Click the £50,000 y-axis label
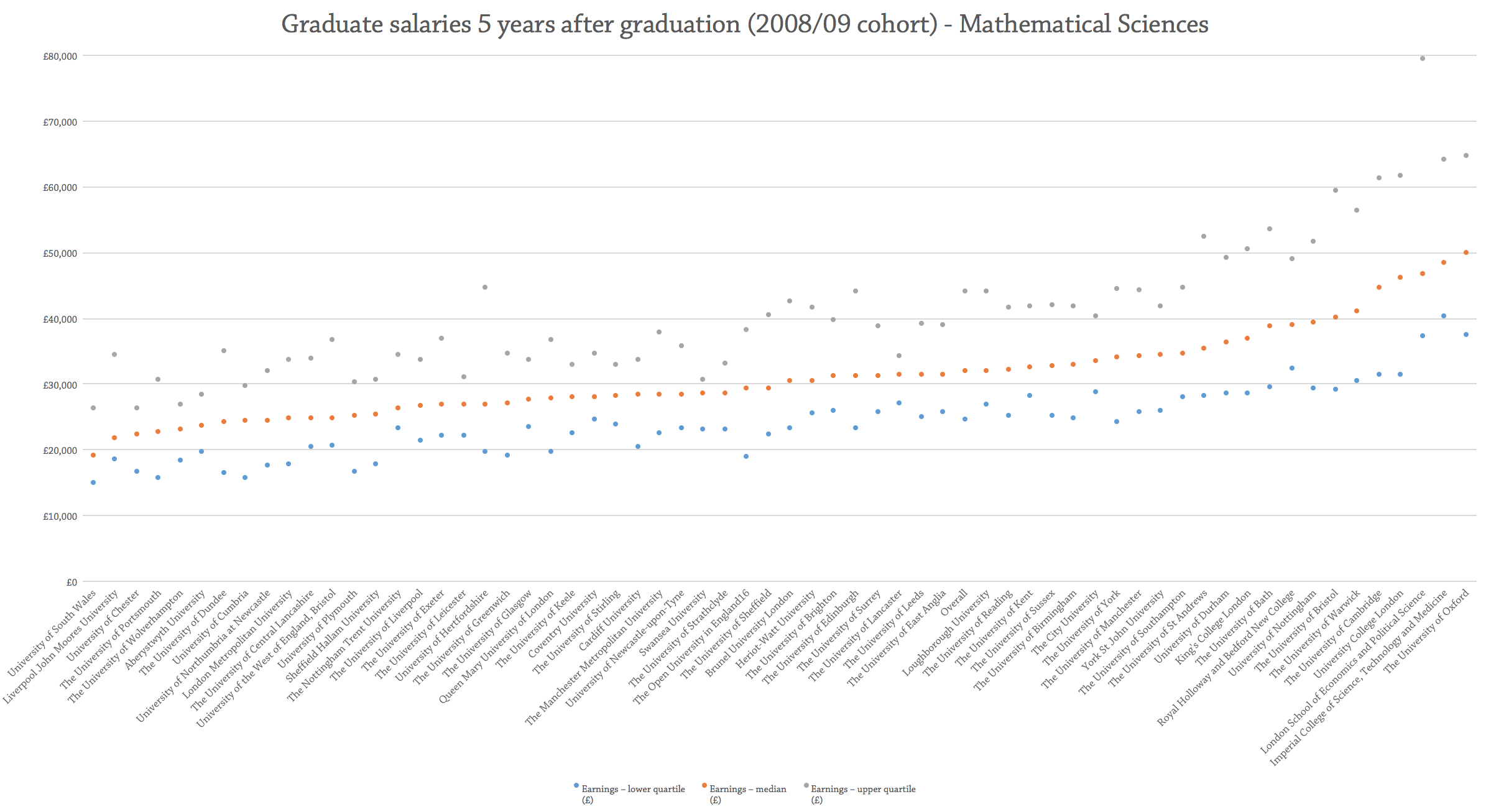The image size is (1491, 812). (x=60, y=254)
